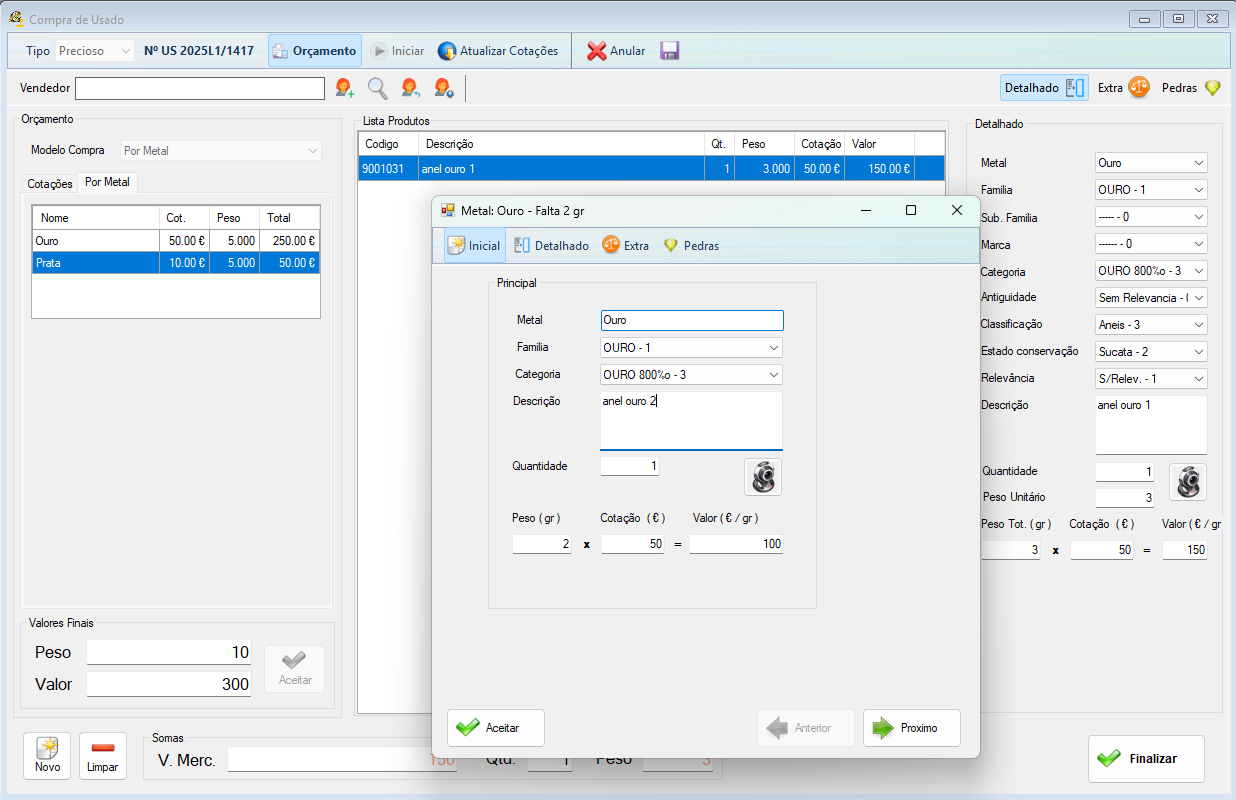This screenshot has width=1236, height=800.
Task: Click the disabled Anterior button
Action: coord(806,728)
